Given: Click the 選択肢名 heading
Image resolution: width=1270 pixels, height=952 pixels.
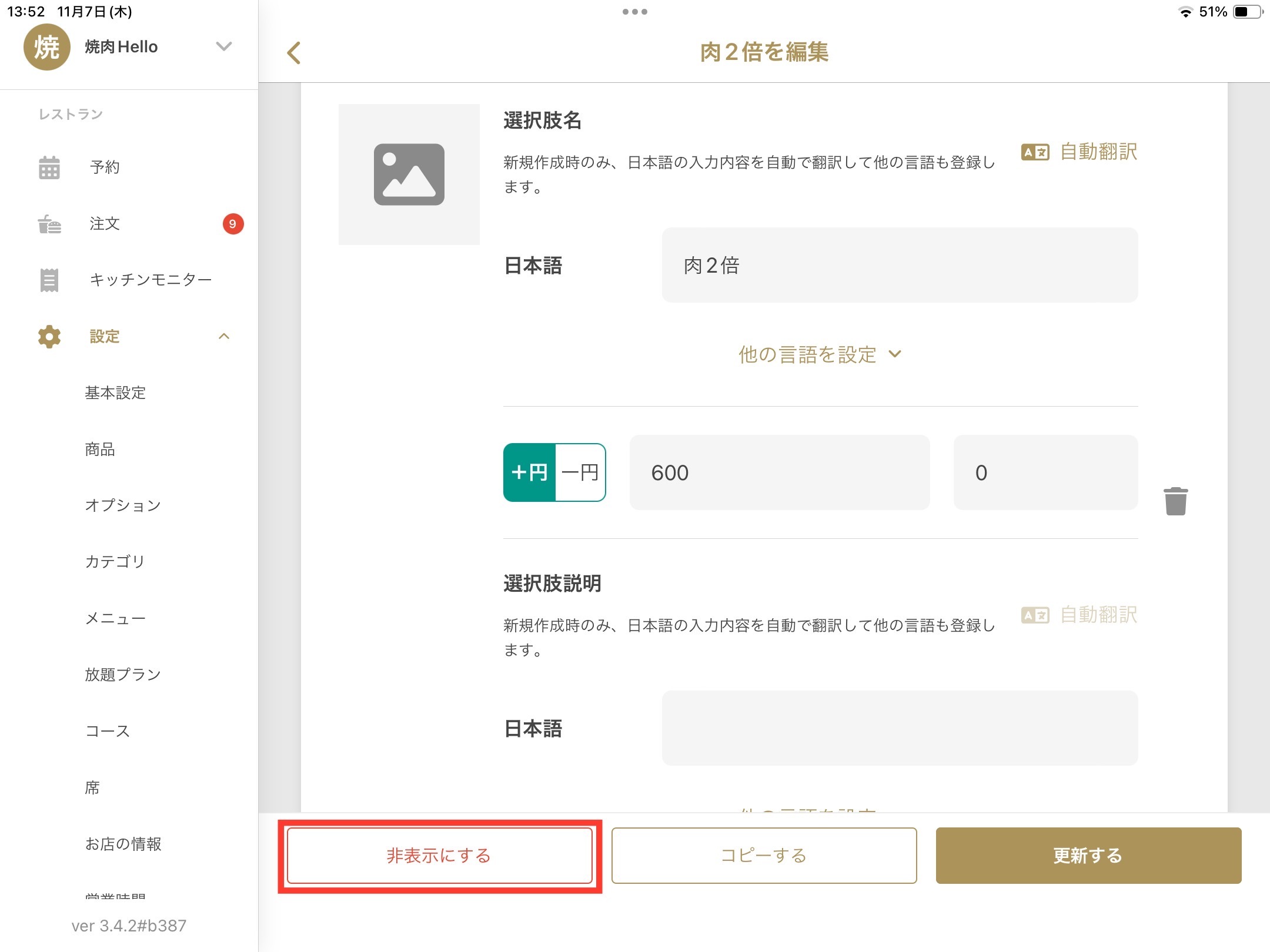Looking at the screenshot, I should pos(542,120).
